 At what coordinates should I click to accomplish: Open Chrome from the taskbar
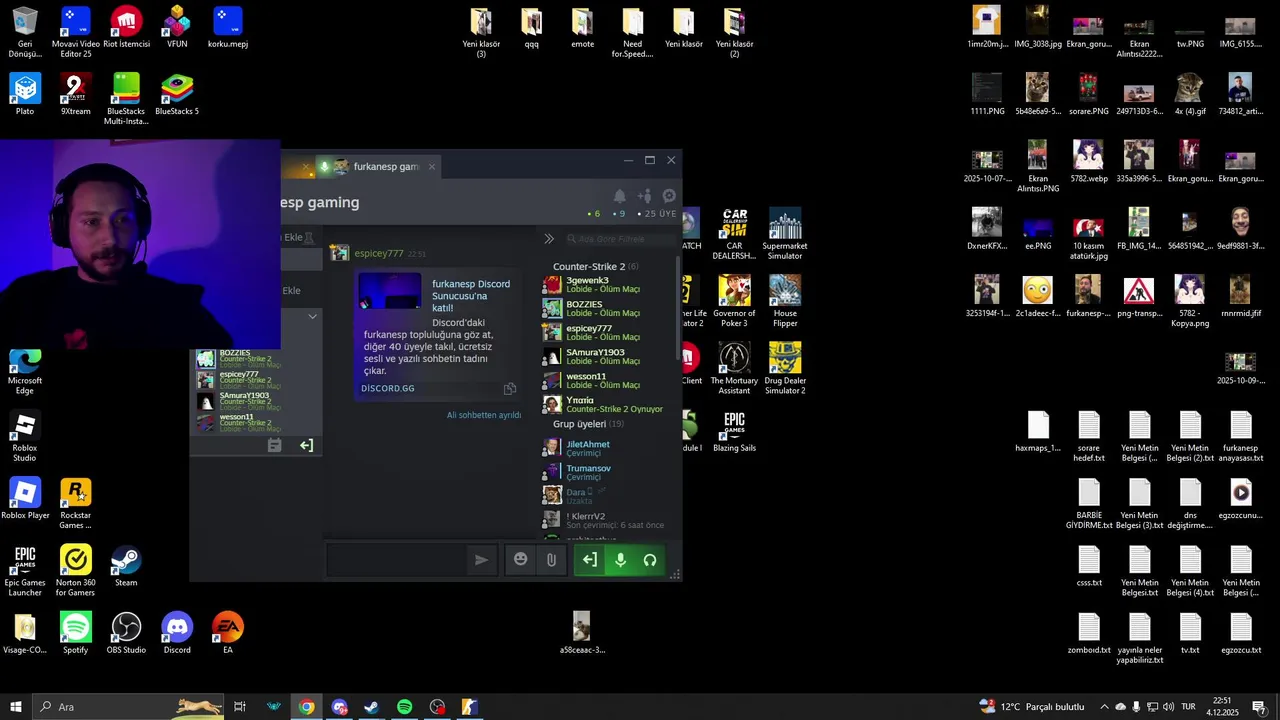[x=306, y=707]
